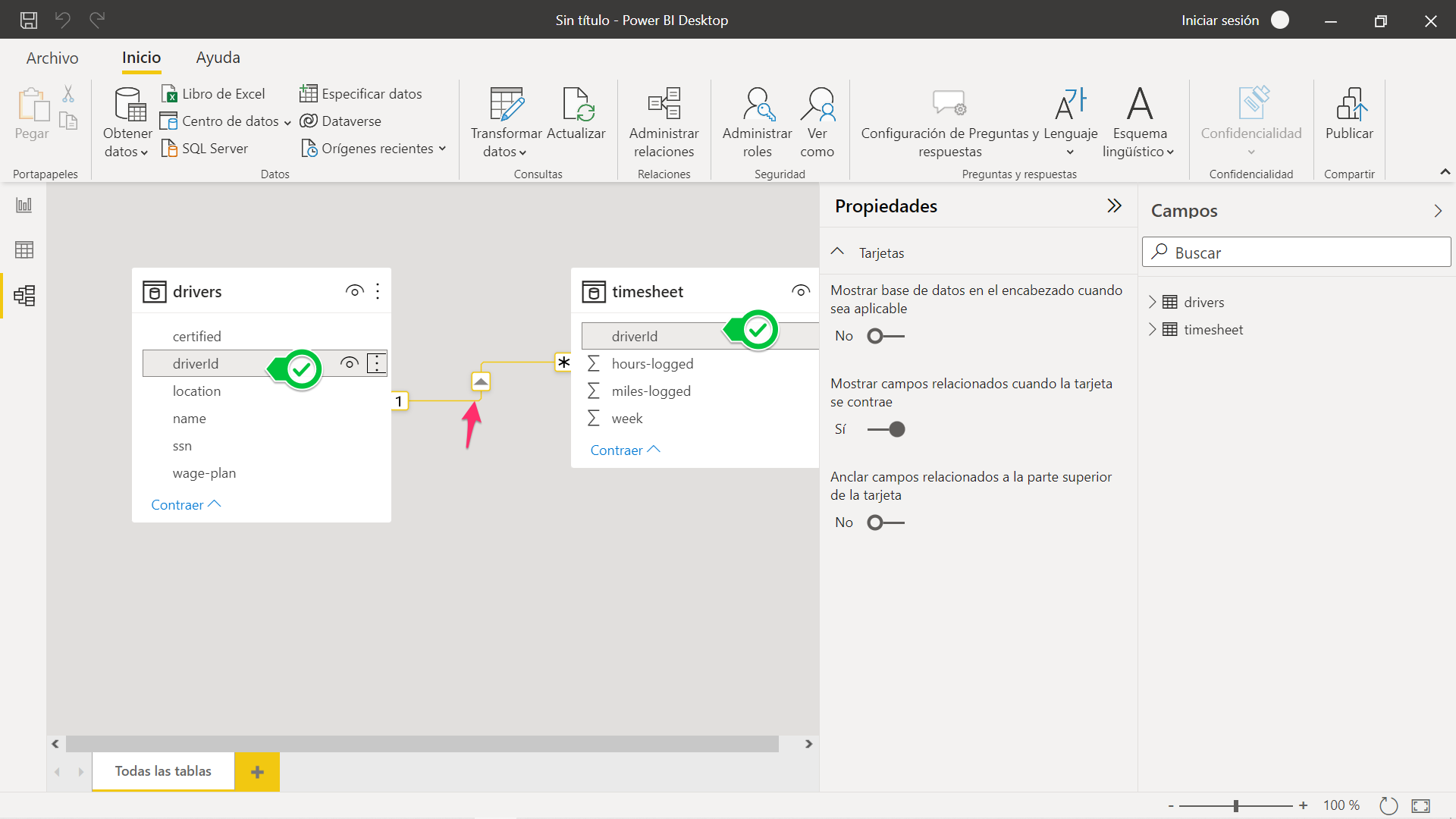Collapse the Campos pane chevron
This screenshot has width=1456, height=819.
coord(1438,211)
